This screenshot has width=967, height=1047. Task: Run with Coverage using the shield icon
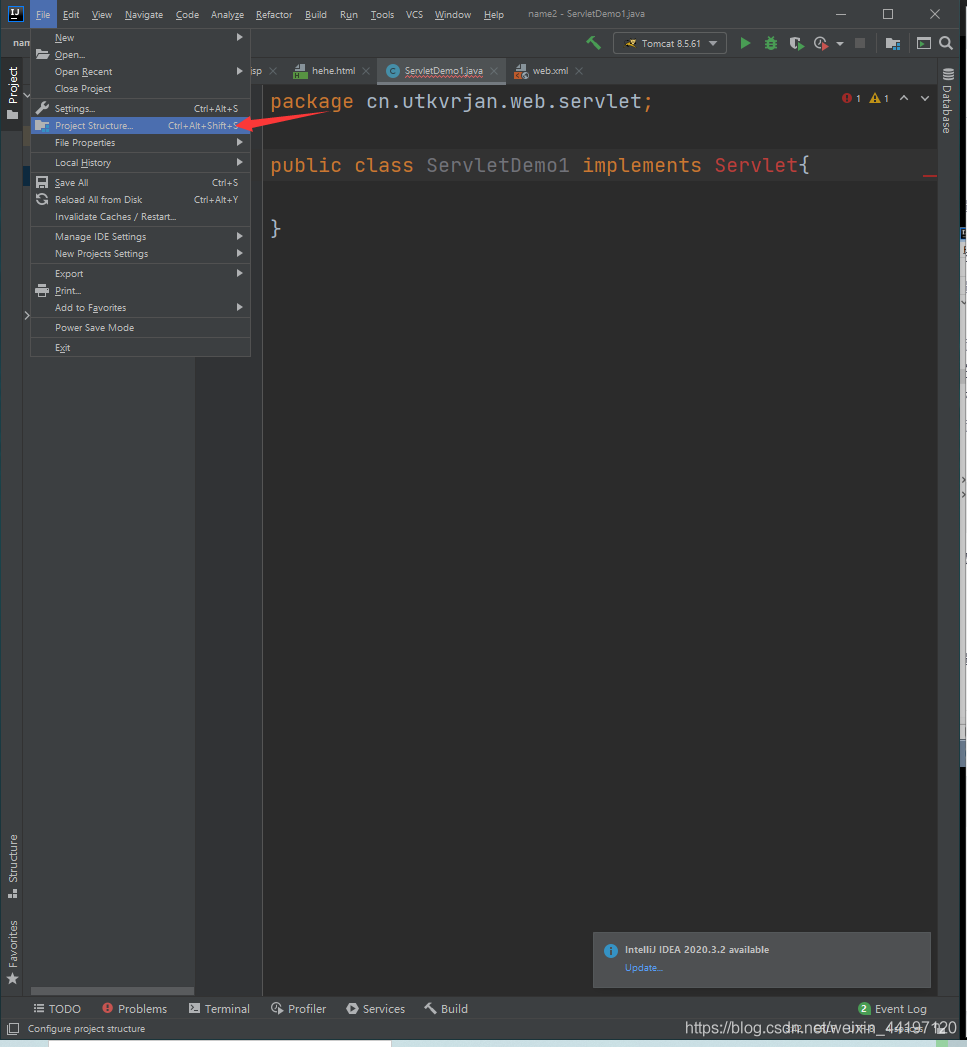796,43
